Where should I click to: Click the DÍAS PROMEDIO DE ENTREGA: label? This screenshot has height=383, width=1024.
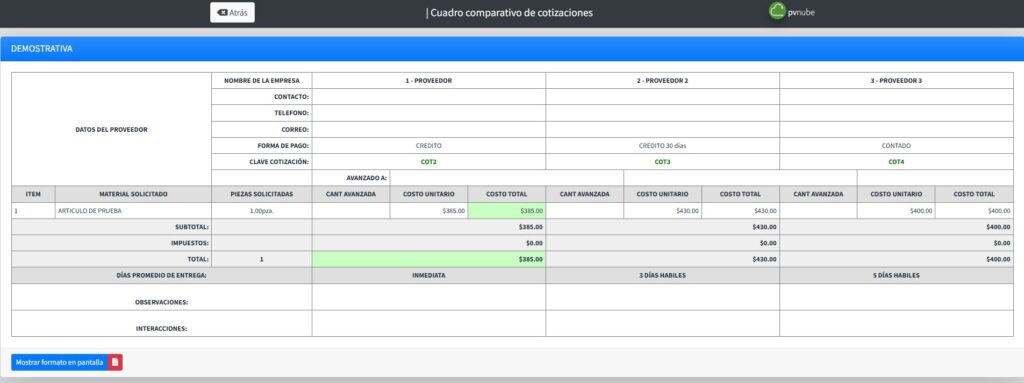(162, 275)
